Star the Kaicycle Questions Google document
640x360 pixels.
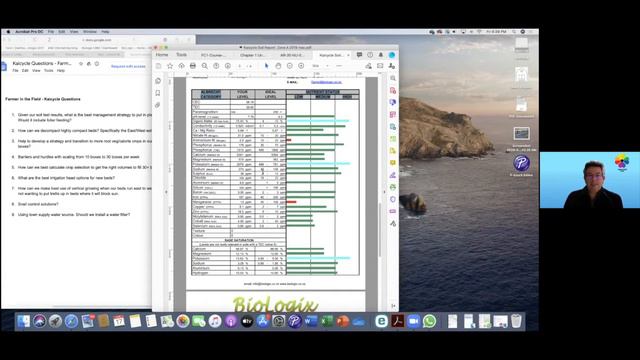coord(81,64)
